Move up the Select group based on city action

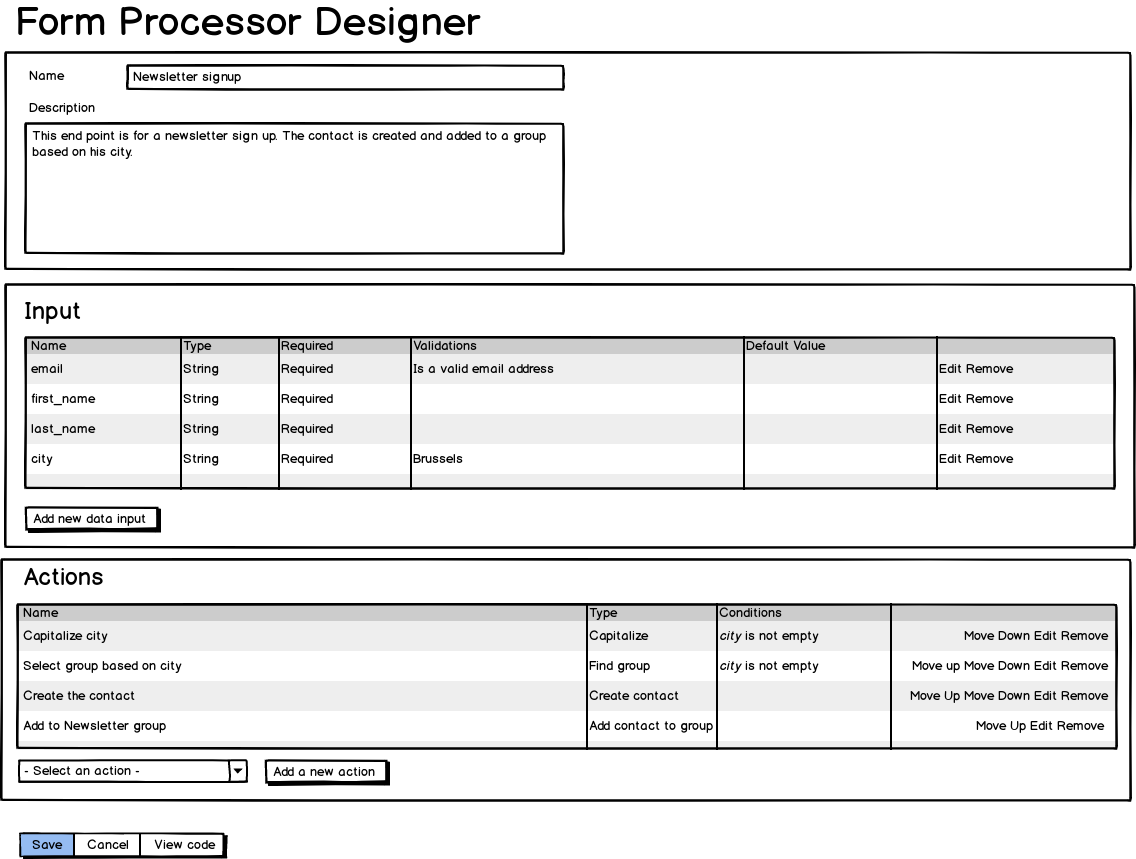(x=936, y=666)
